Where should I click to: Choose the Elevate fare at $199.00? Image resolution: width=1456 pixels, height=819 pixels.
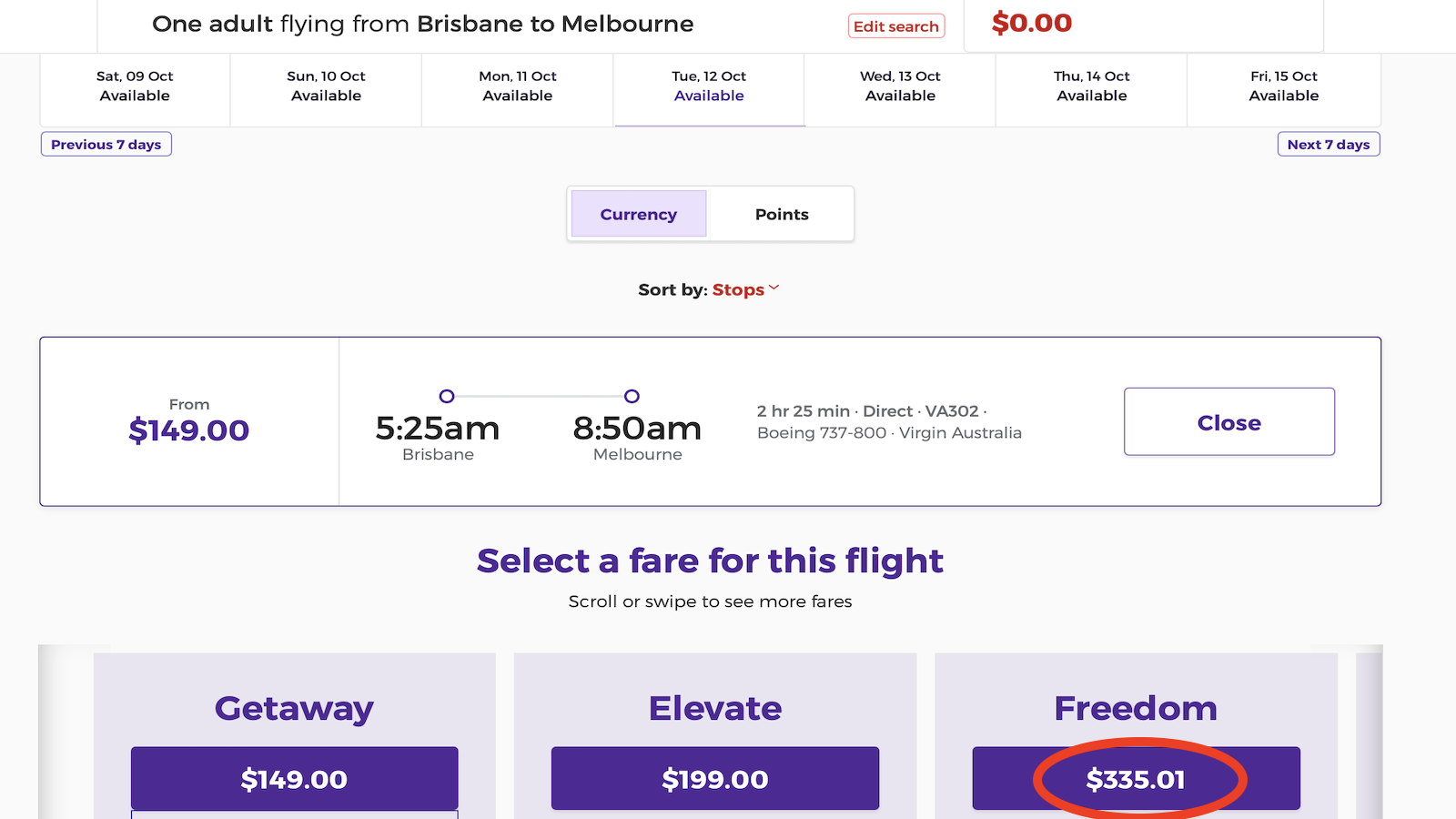click(714, 779)
